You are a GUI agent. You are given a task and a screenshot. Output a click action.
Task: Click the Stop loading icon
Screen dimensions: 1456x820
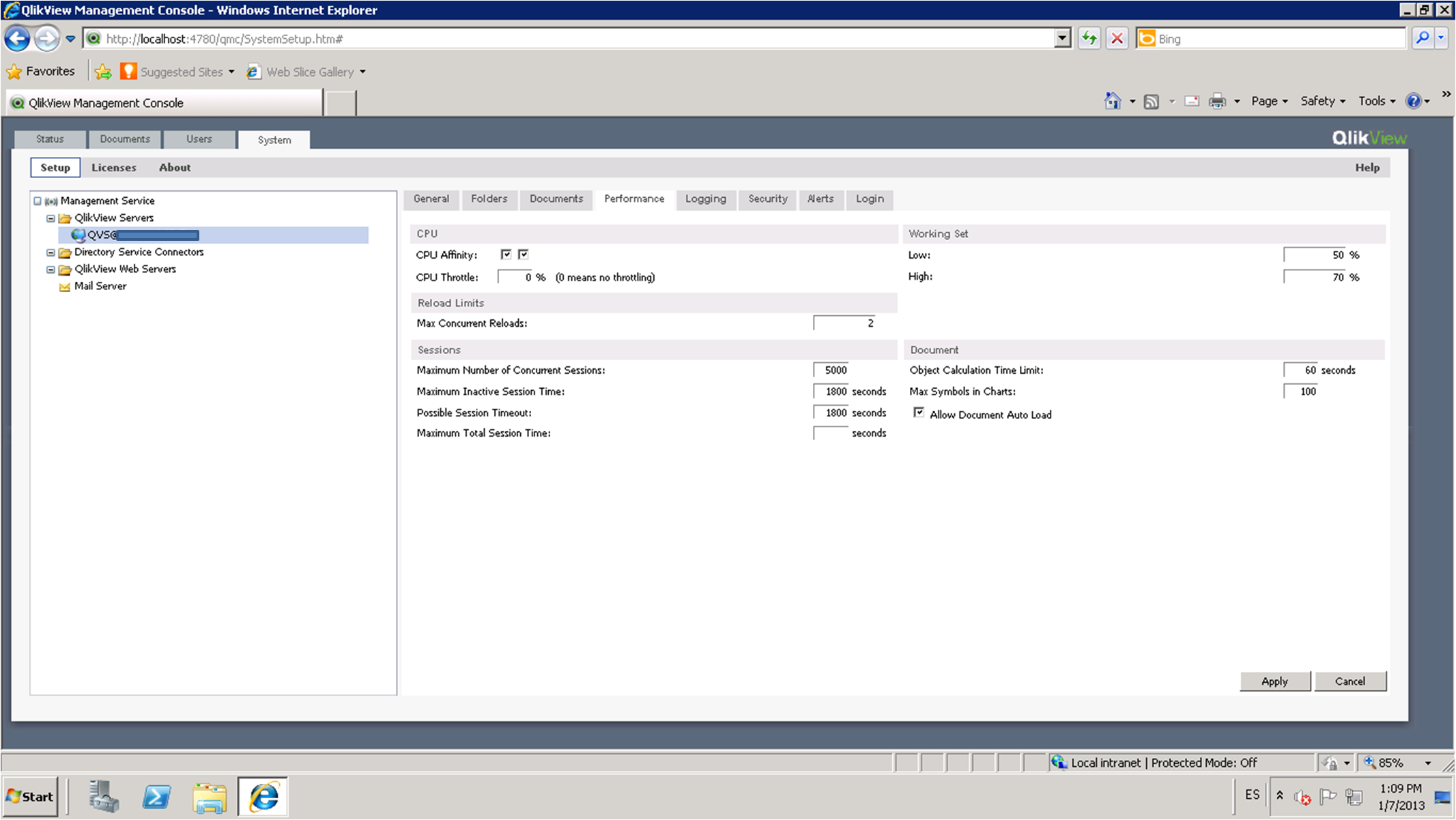coord(1117,39)
